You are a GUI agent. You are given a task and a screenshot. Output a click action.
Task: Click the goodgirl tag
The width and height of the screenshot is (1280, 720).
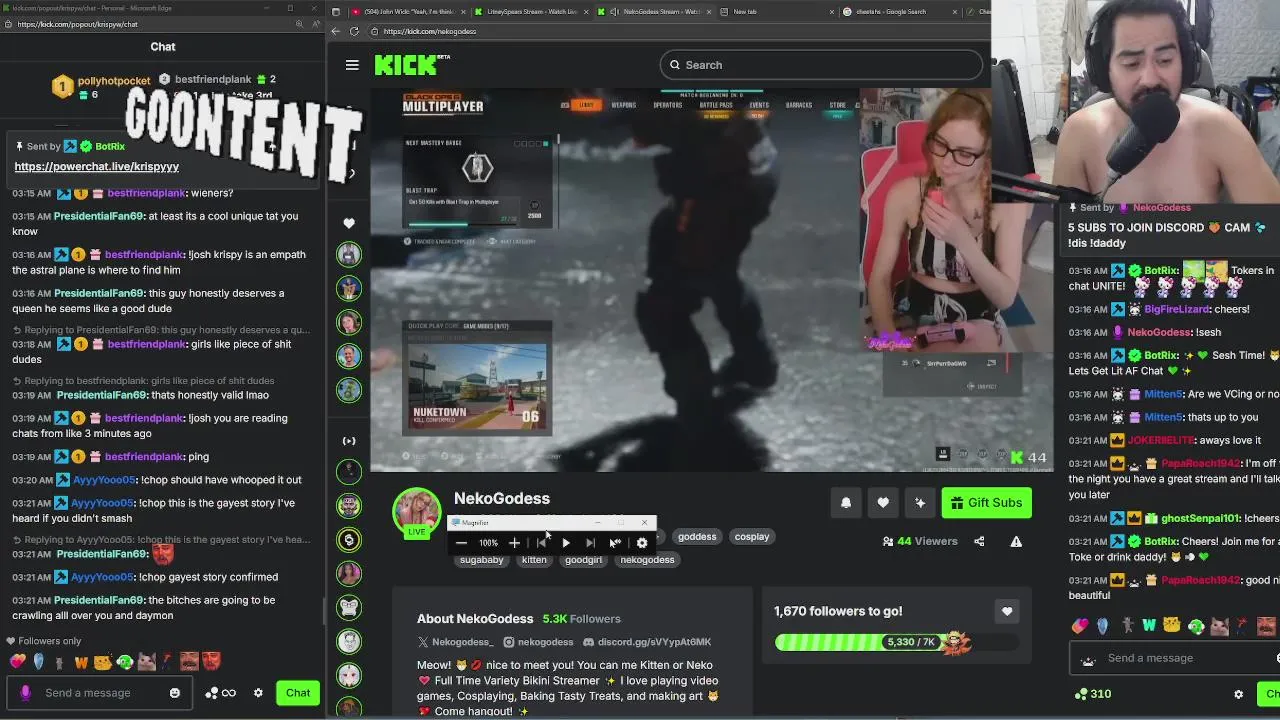click(583, 560)
